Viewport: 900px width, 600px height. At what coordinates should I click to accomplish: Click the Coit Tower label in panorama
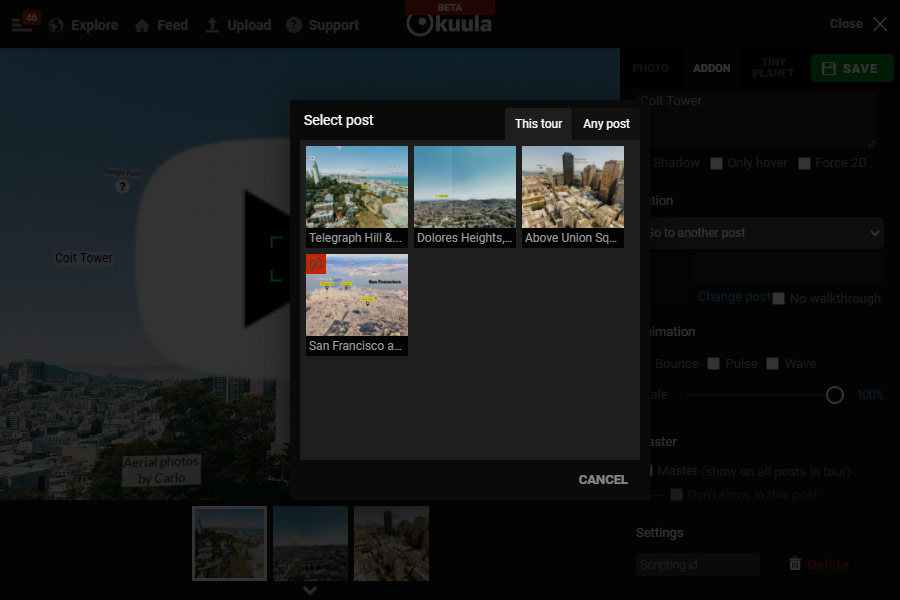[x=84, y=258]
